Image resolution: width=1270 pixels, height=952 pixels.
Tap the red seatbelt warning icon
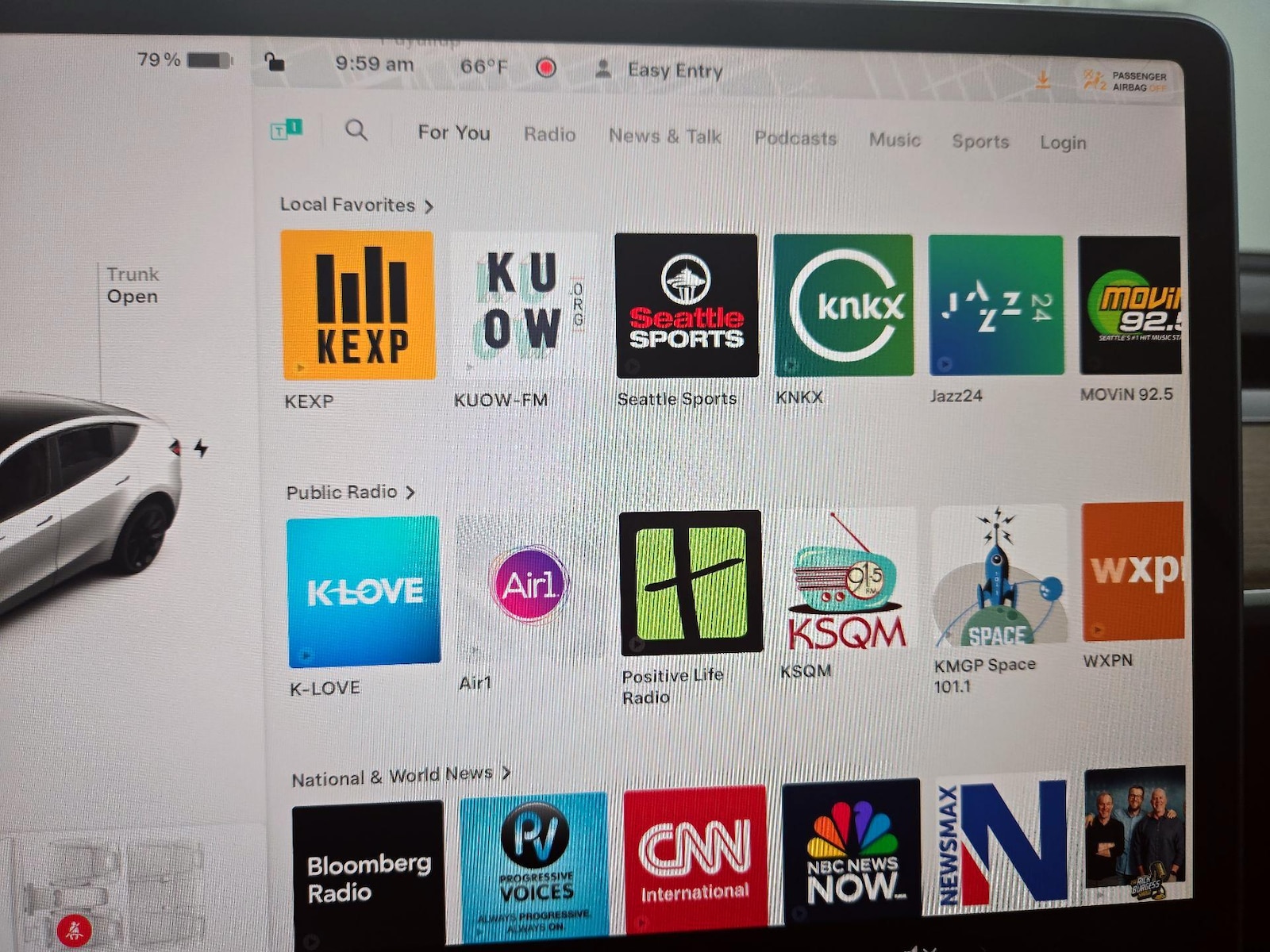tap(74, 931)
